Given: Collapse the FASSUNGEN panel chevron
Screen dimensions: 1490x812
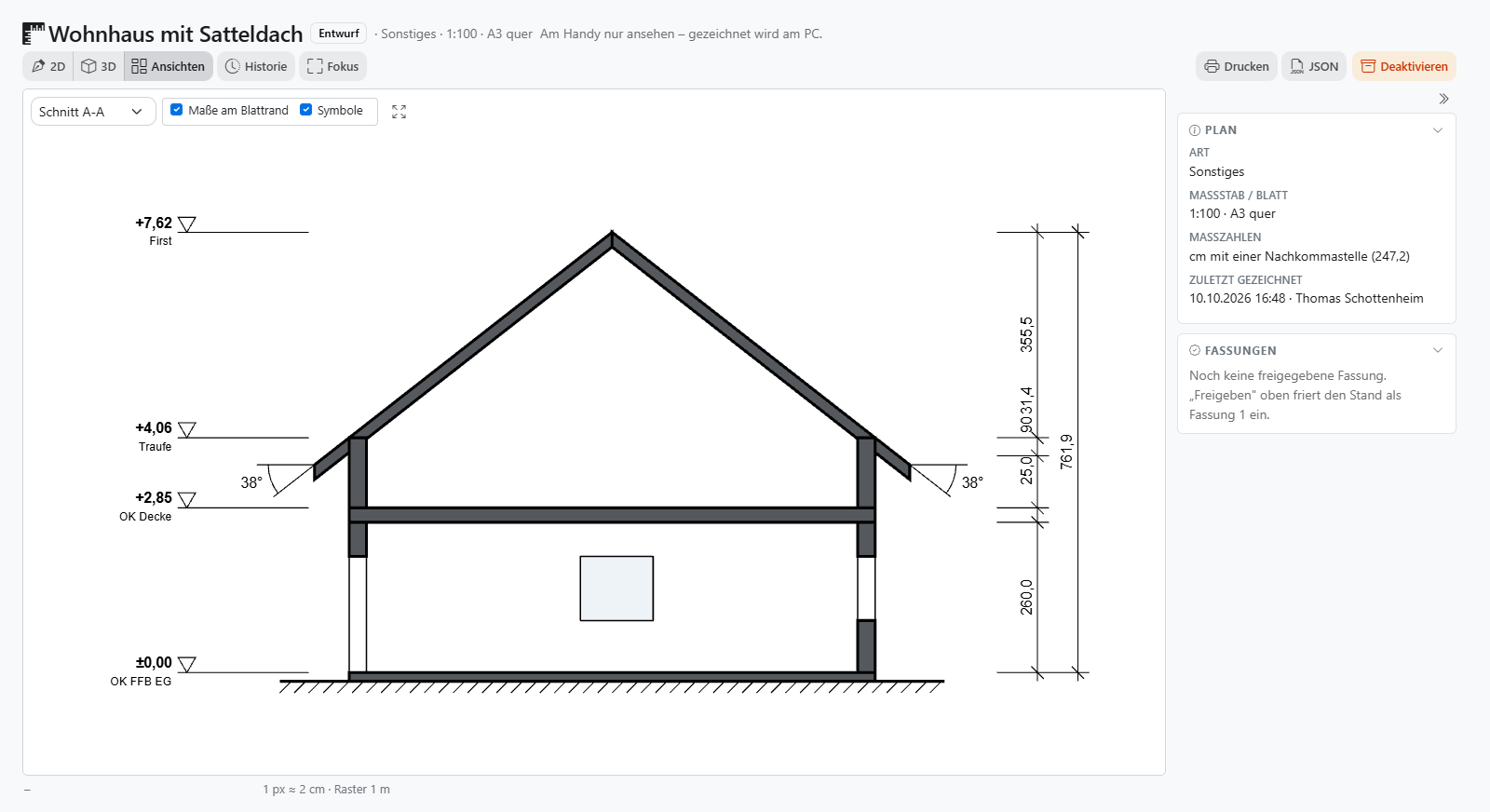Looking at the screenshot, I should (1438, 351).
